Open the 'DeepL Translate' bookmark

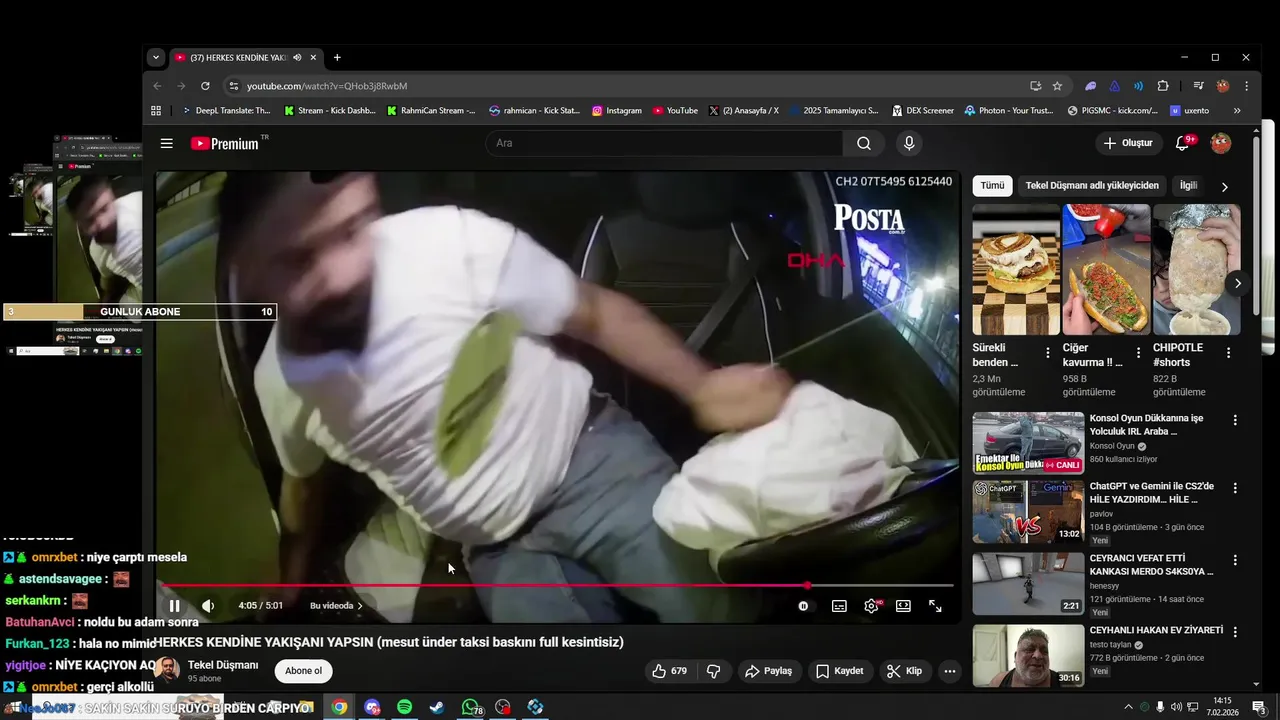(225, 111)
